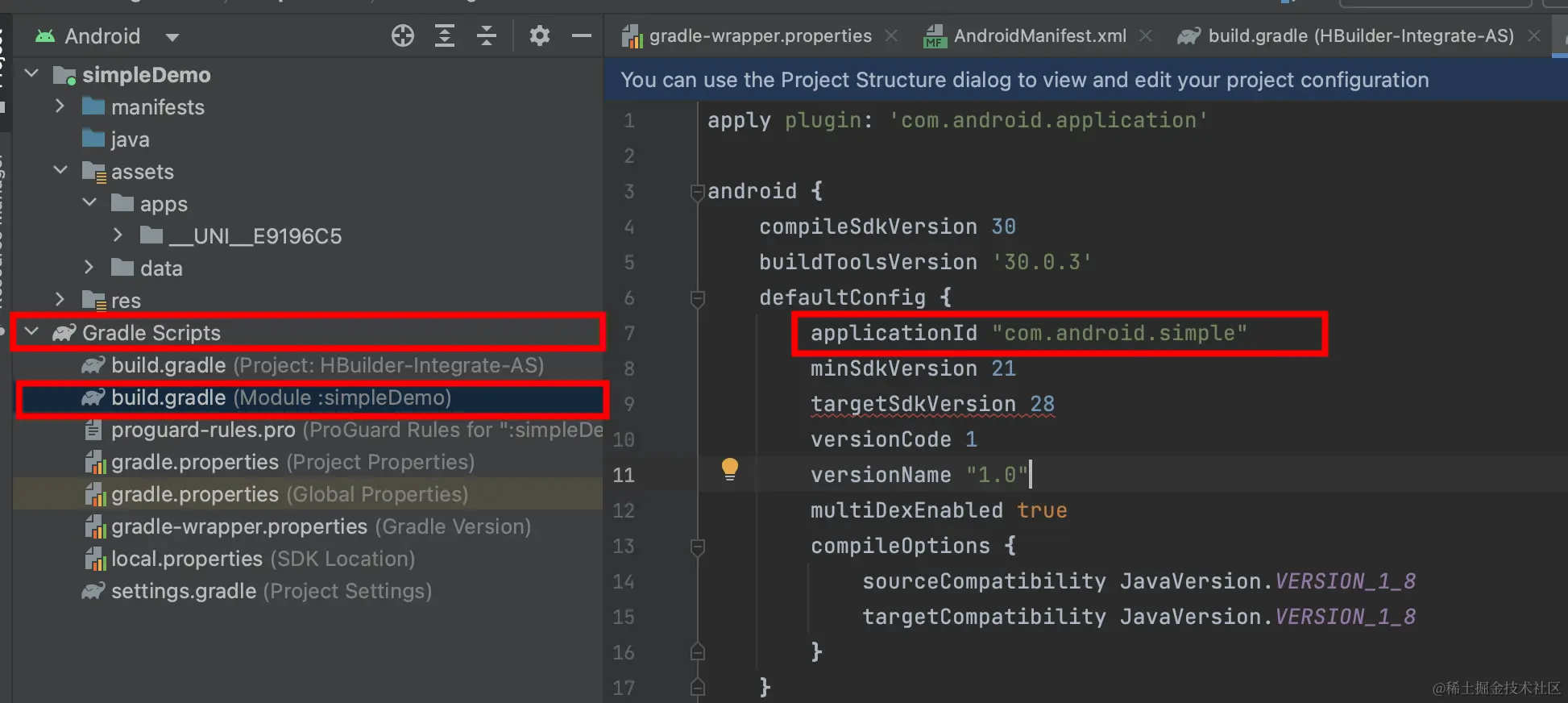Click the simpleDemo module folder icon

coord(64,75)
